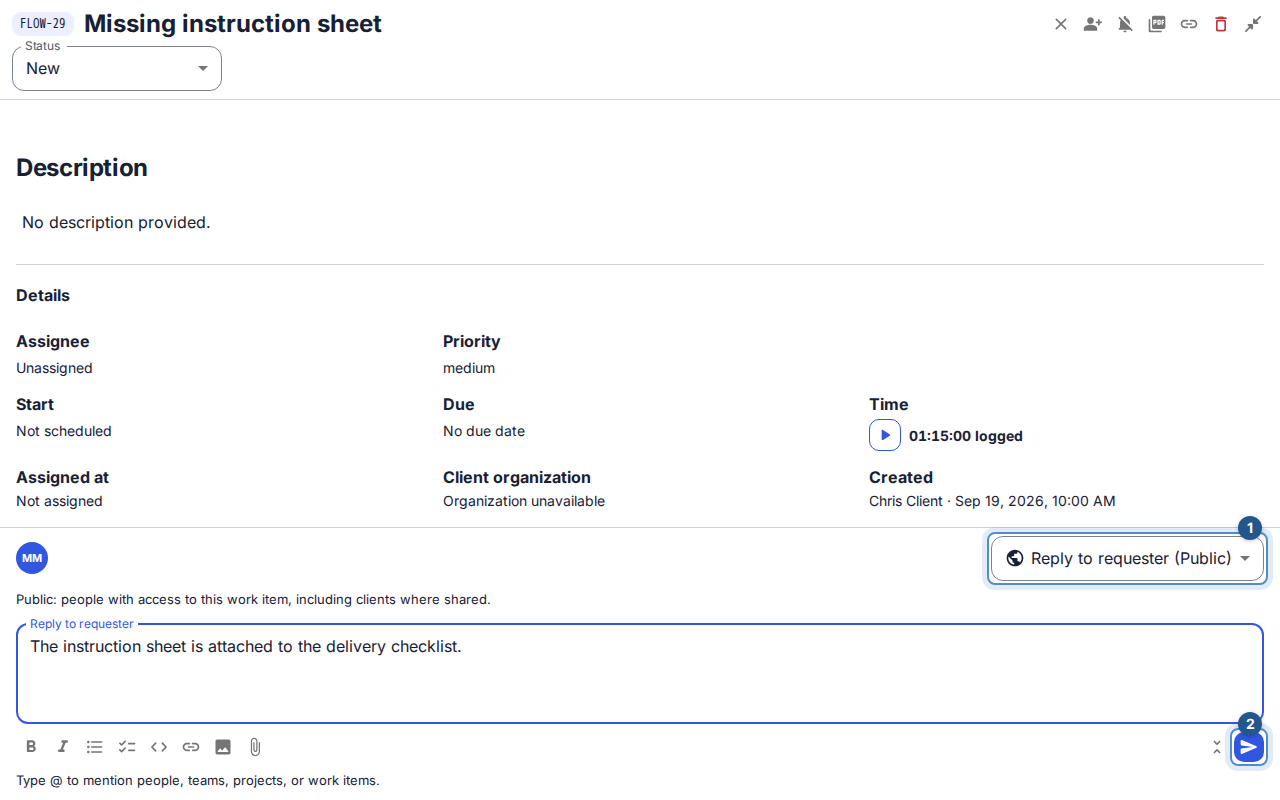Insert a checklist
Screen dimensions: 1280x800
click(x=127, y=746)
